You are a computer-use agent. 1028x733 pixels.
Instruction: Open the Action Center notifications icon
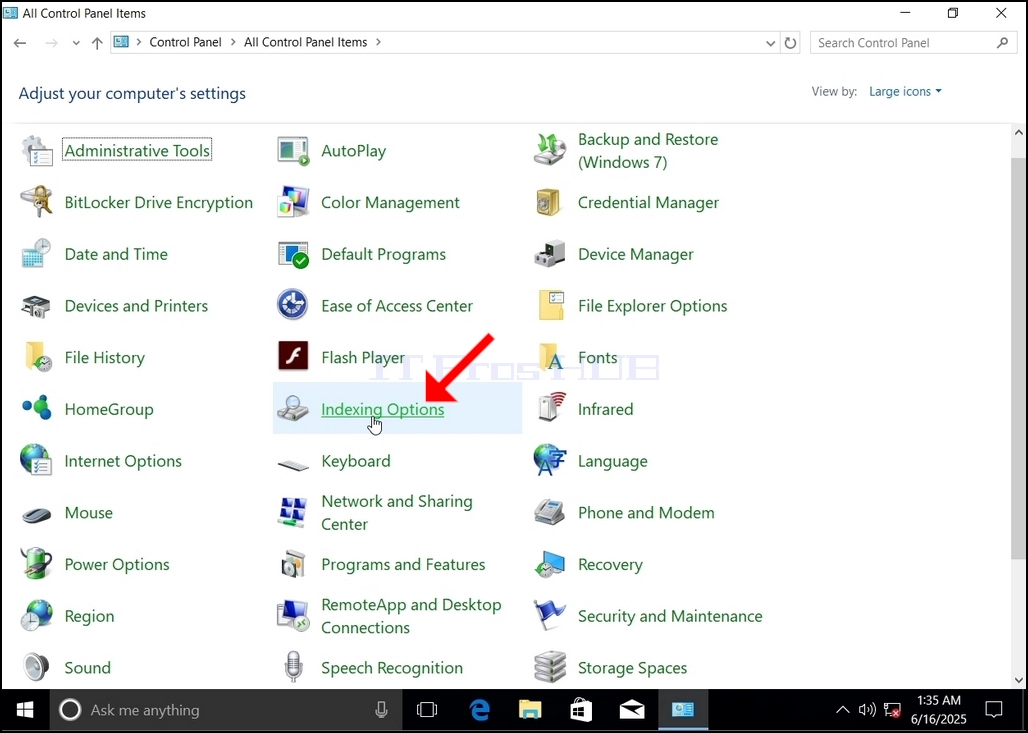[x=994, y=710]
